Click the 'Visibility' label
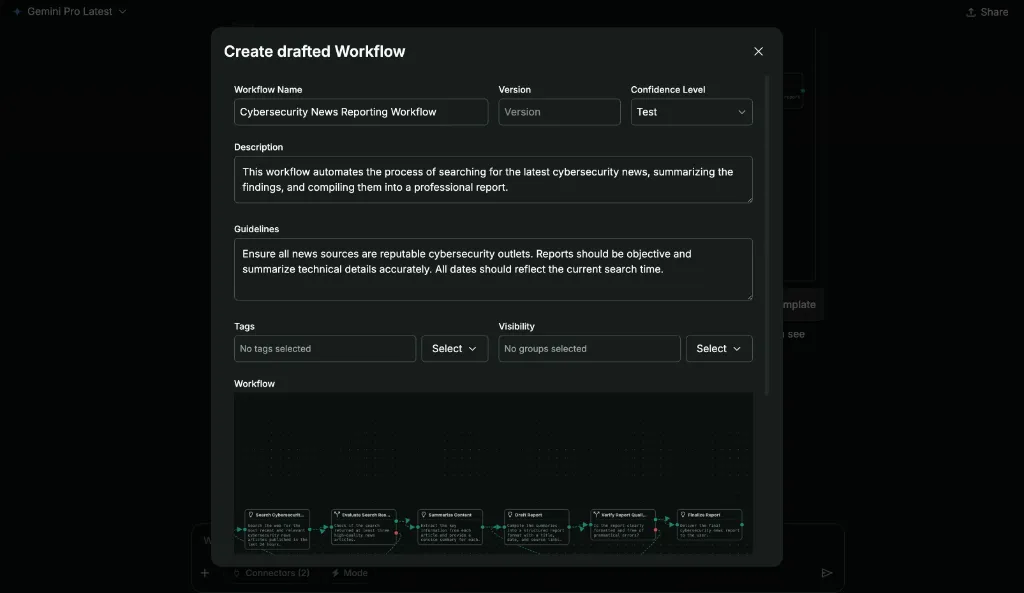The width and height of the screenshot is (1024, 593). [516, 326]
